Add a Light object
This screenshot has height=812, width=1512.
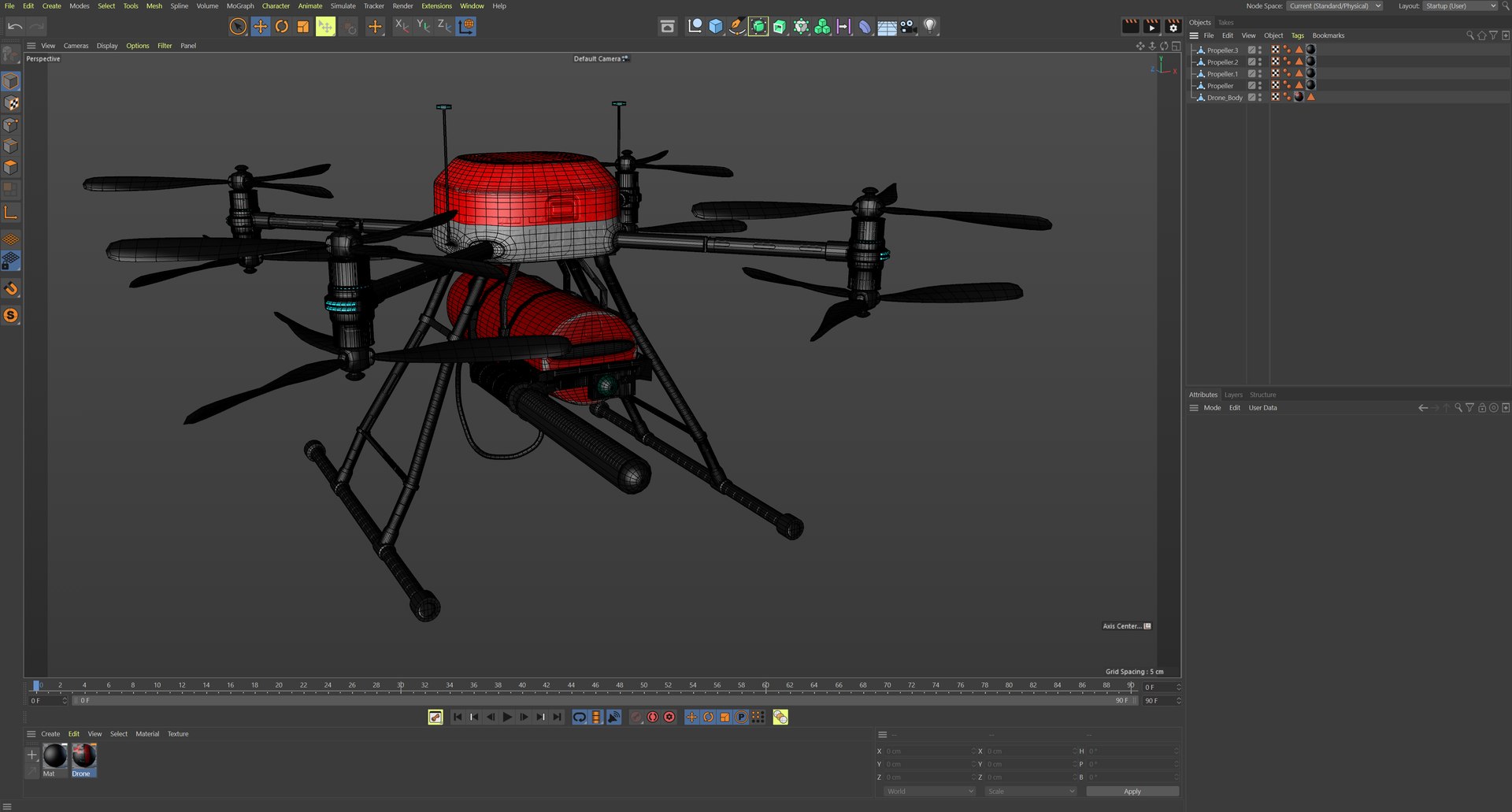coord(930,26)
